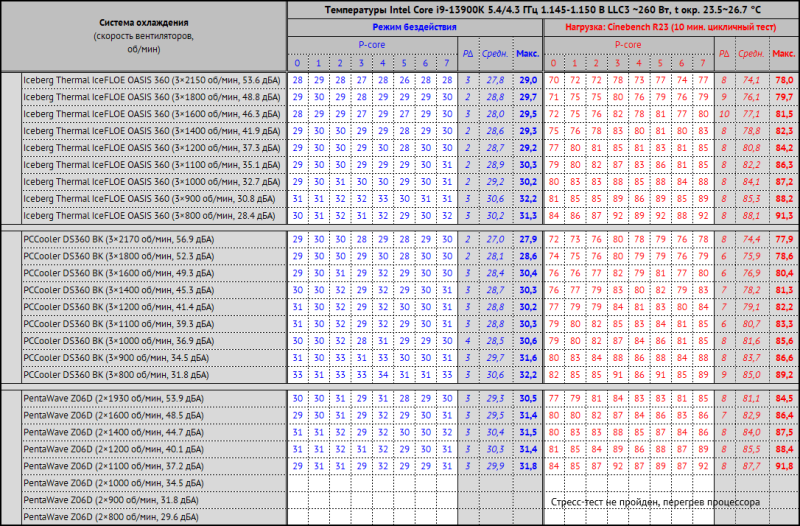Select the Iceberg Thermal 3×800 об/мин row label
This screenshot has width=800, height=526.
pos(141,215)
